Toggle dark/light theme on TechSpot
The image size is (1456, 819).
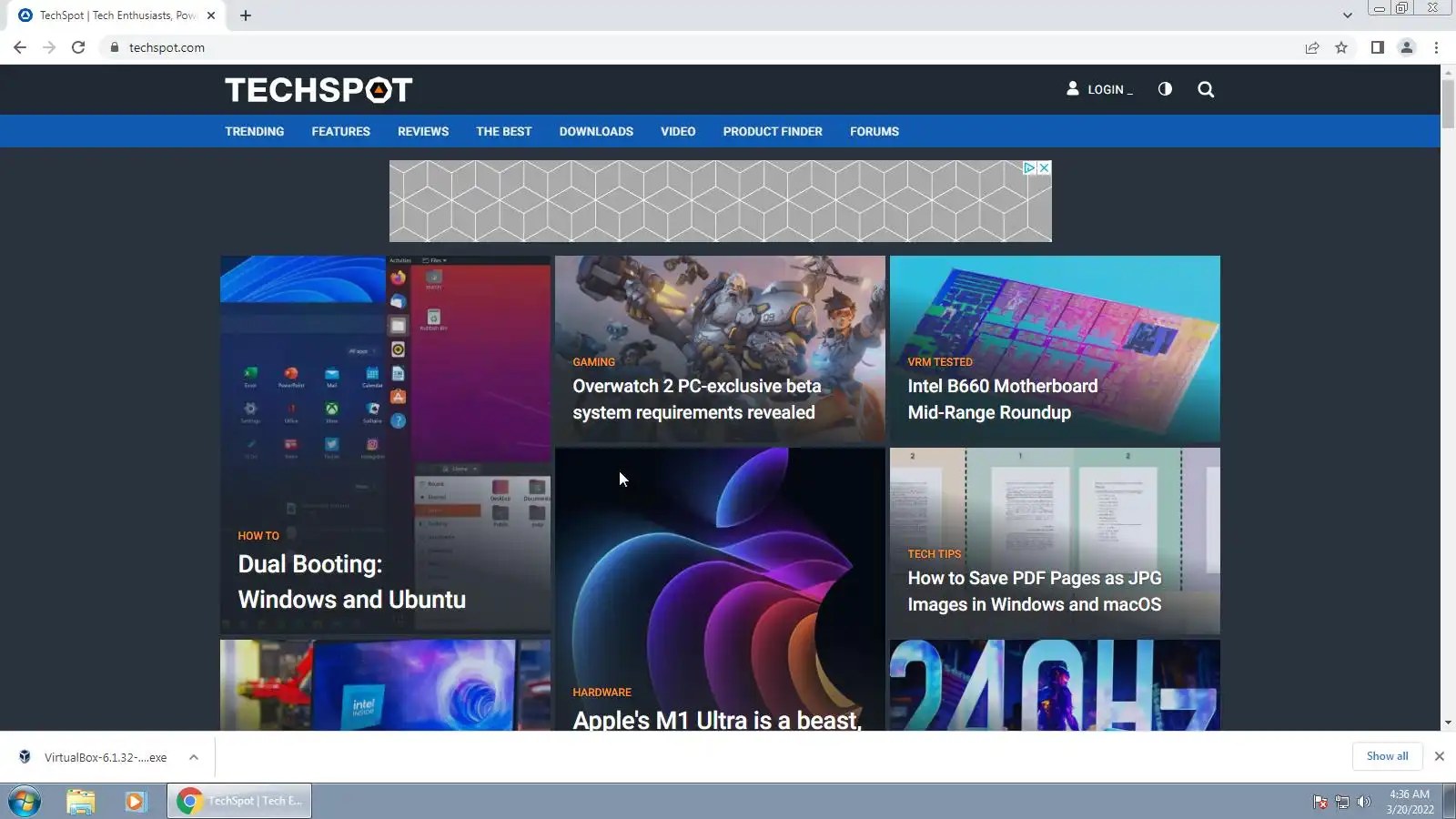(x=1165, y=89)
